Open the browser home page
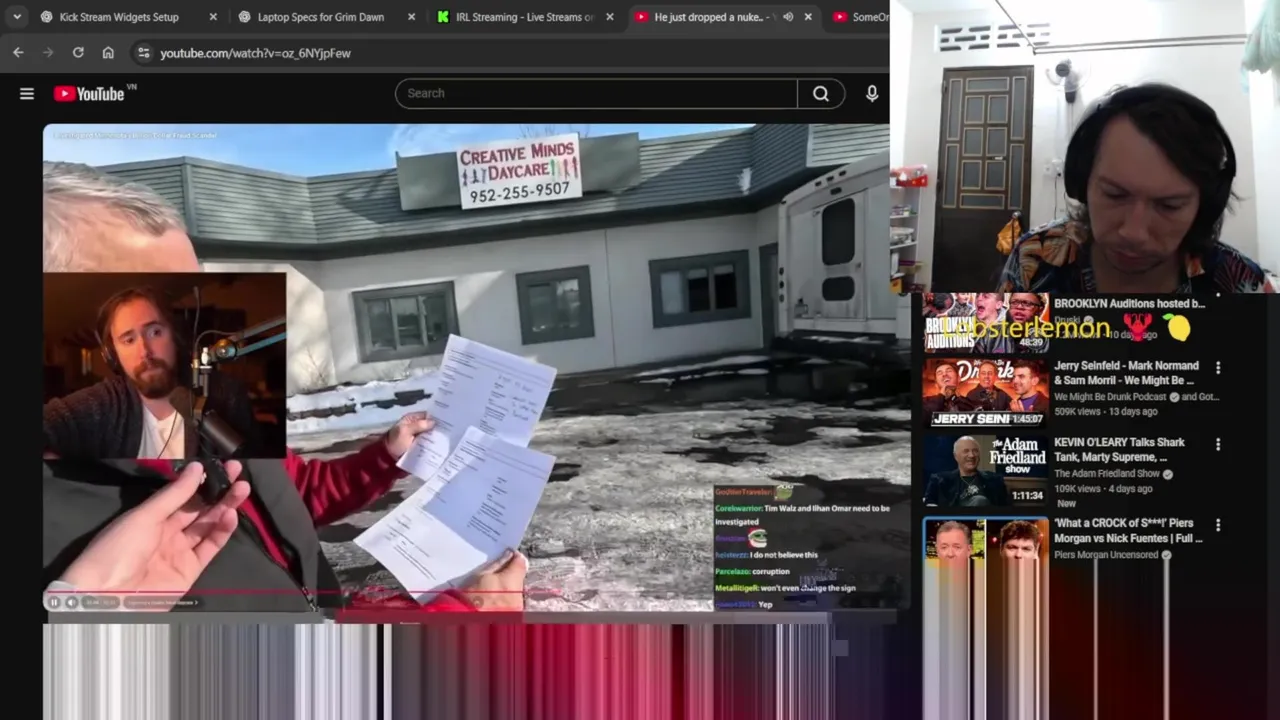 tap(108, 52)
